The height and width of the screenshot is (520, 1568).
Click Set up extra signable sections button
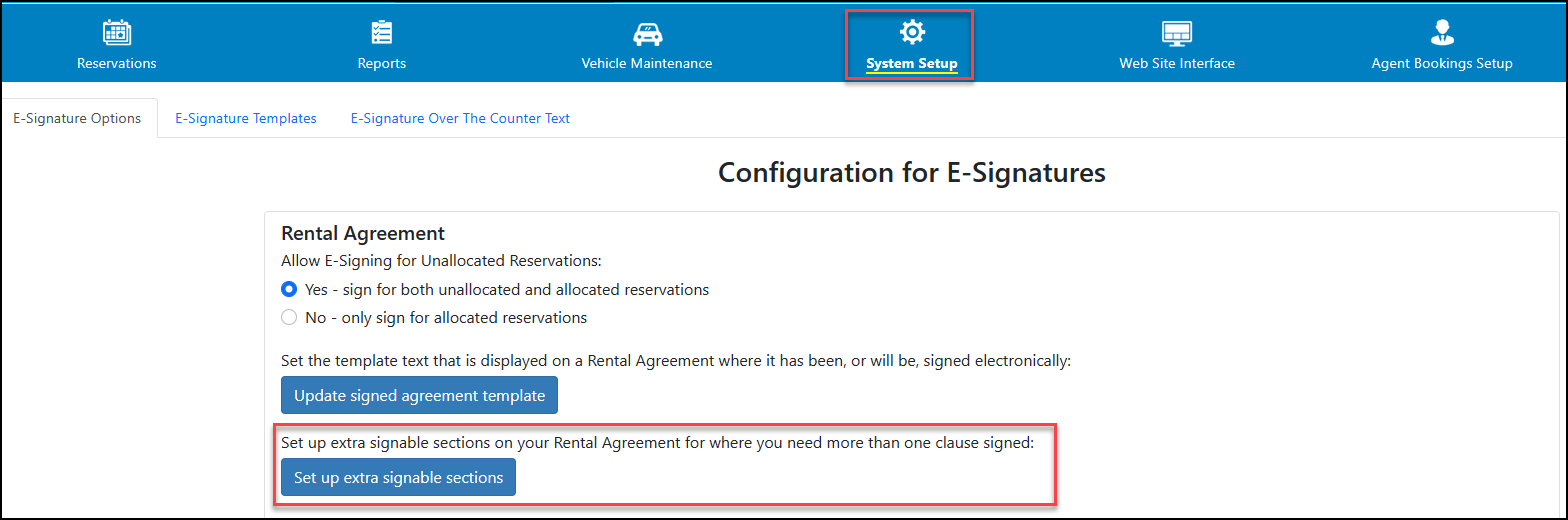click(x=398, y=477)
